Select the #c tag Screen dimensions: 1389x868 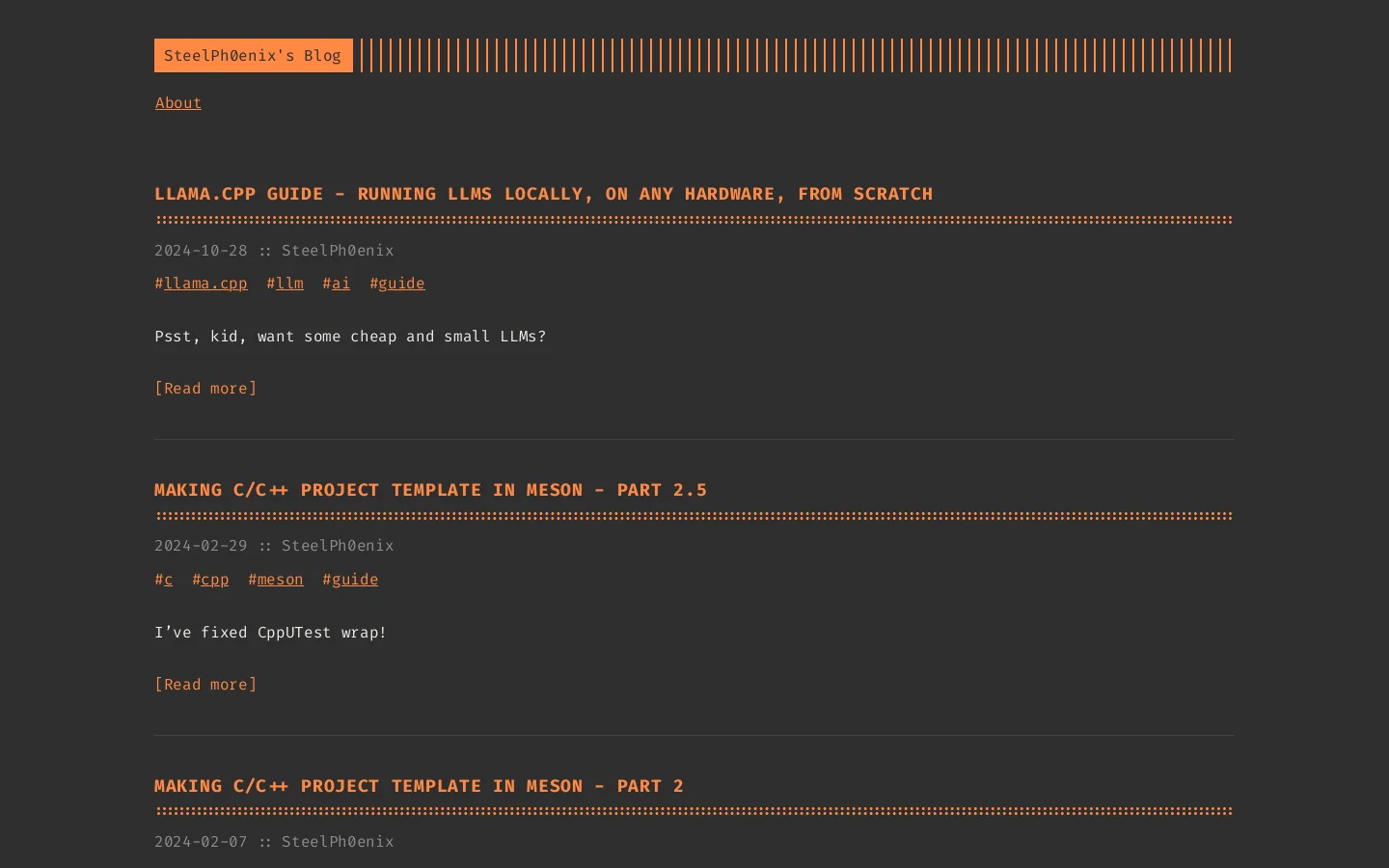[168, 580]
